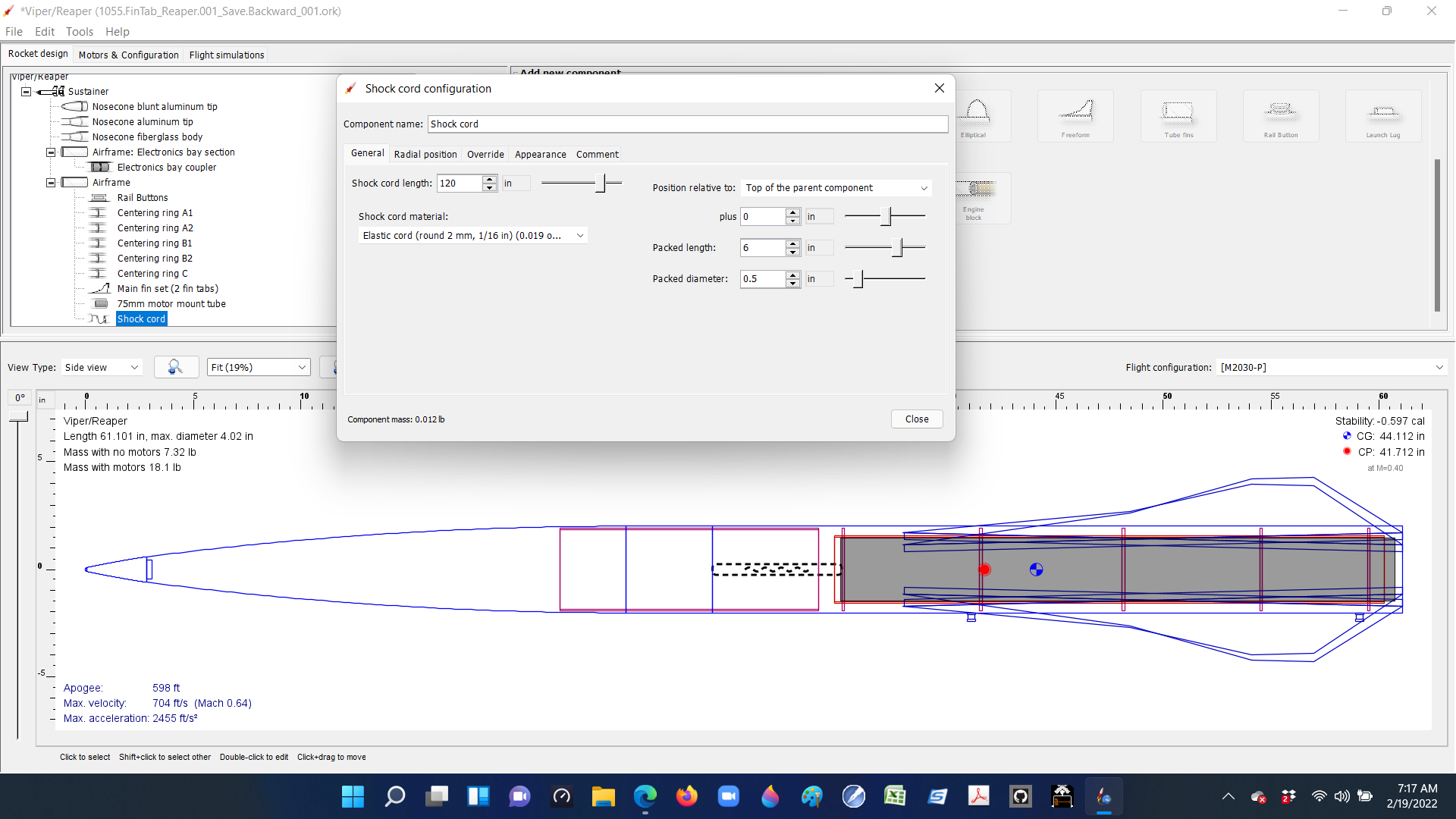Switch to Motors & Configuration tab
The width and height of the screenshot is (1456, 819).
[127, 55]
